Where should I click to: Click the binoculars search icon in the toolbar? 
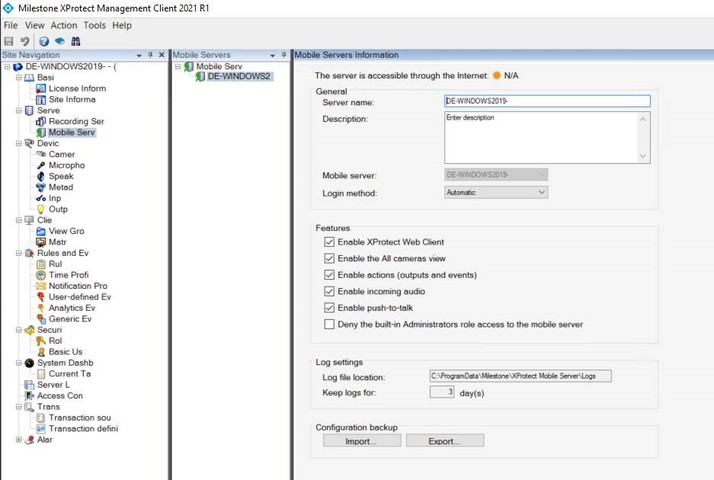75,41
